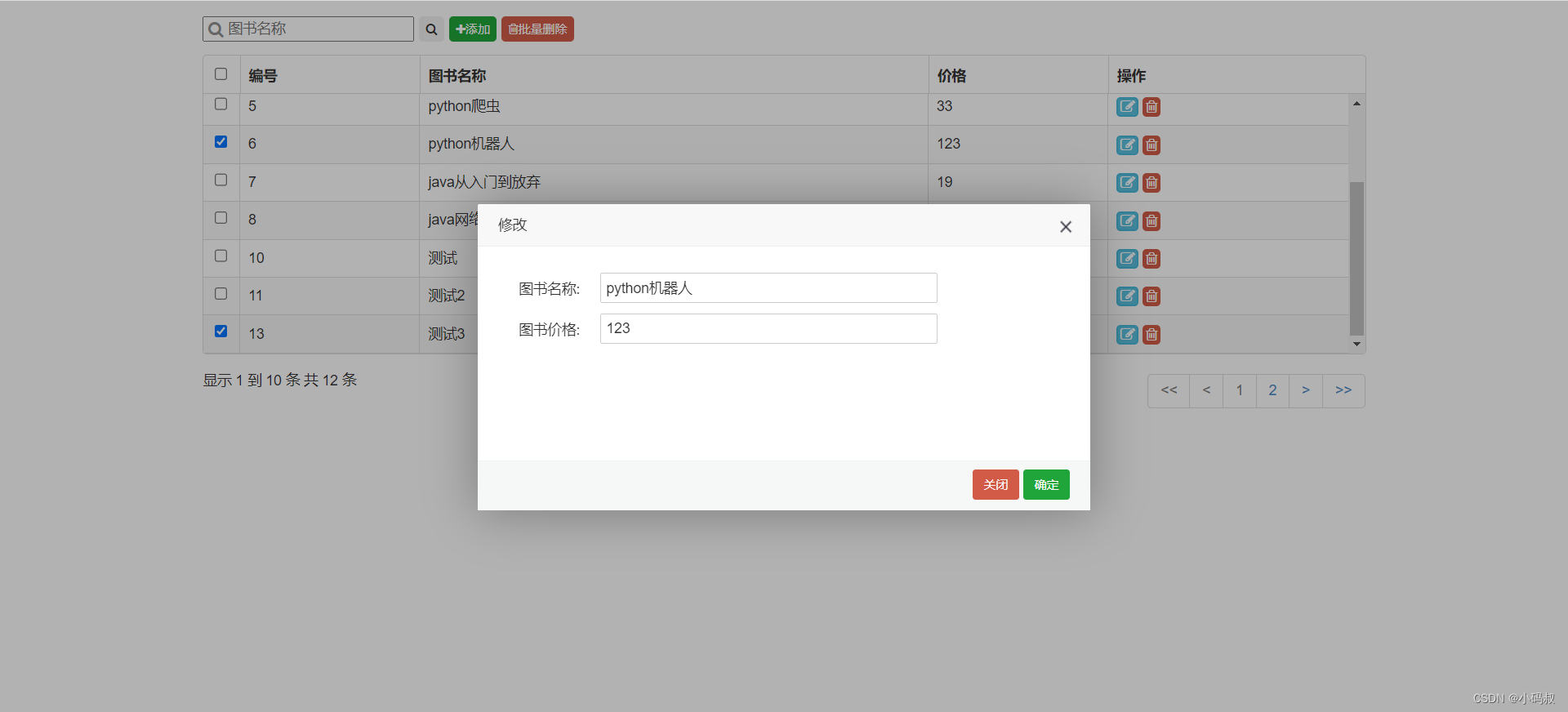Click the table vertical scrollbar thumb
This screenshot has width=1568, height=712.
point(1356,258)
